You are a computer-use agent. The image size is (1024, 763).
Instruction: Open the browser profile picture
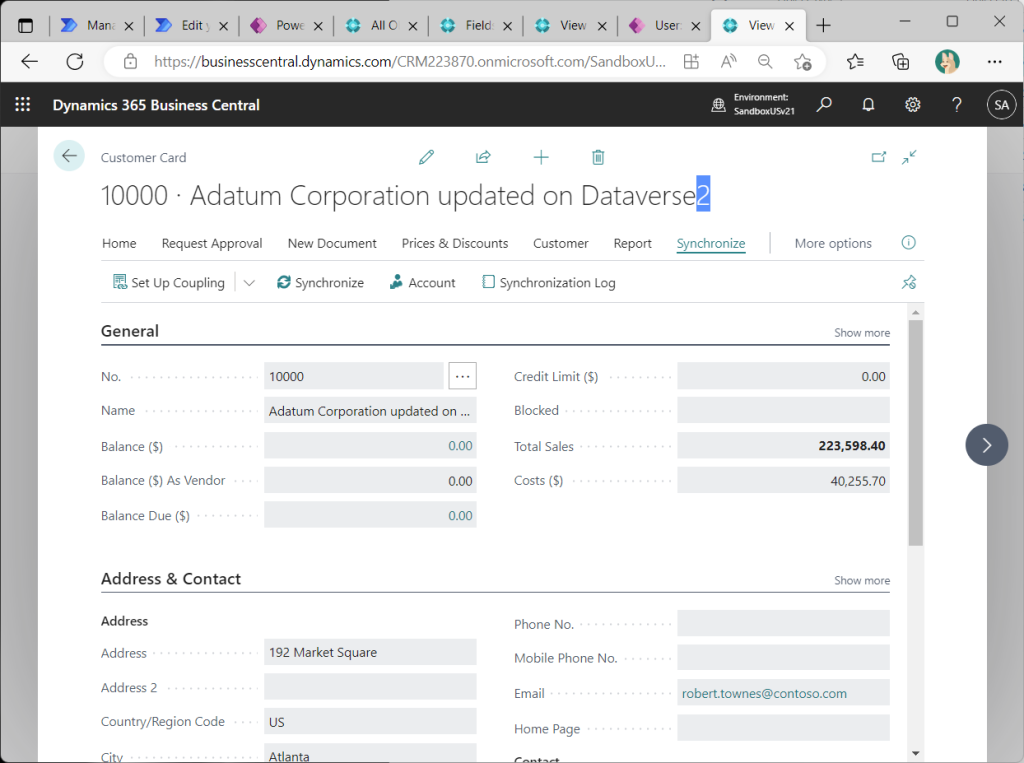pyautogui.click(x=947, y=61)
